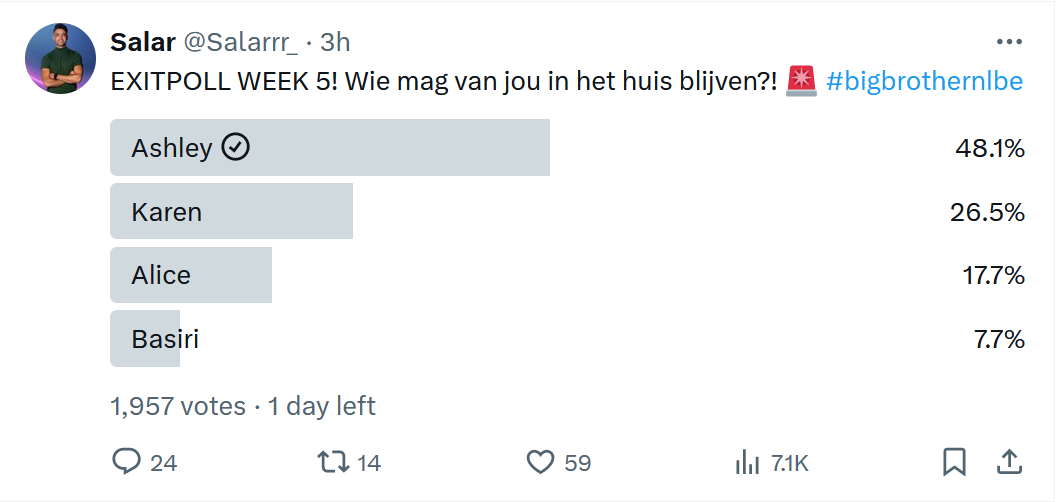Open Salar's profile name link

[142, 42]
